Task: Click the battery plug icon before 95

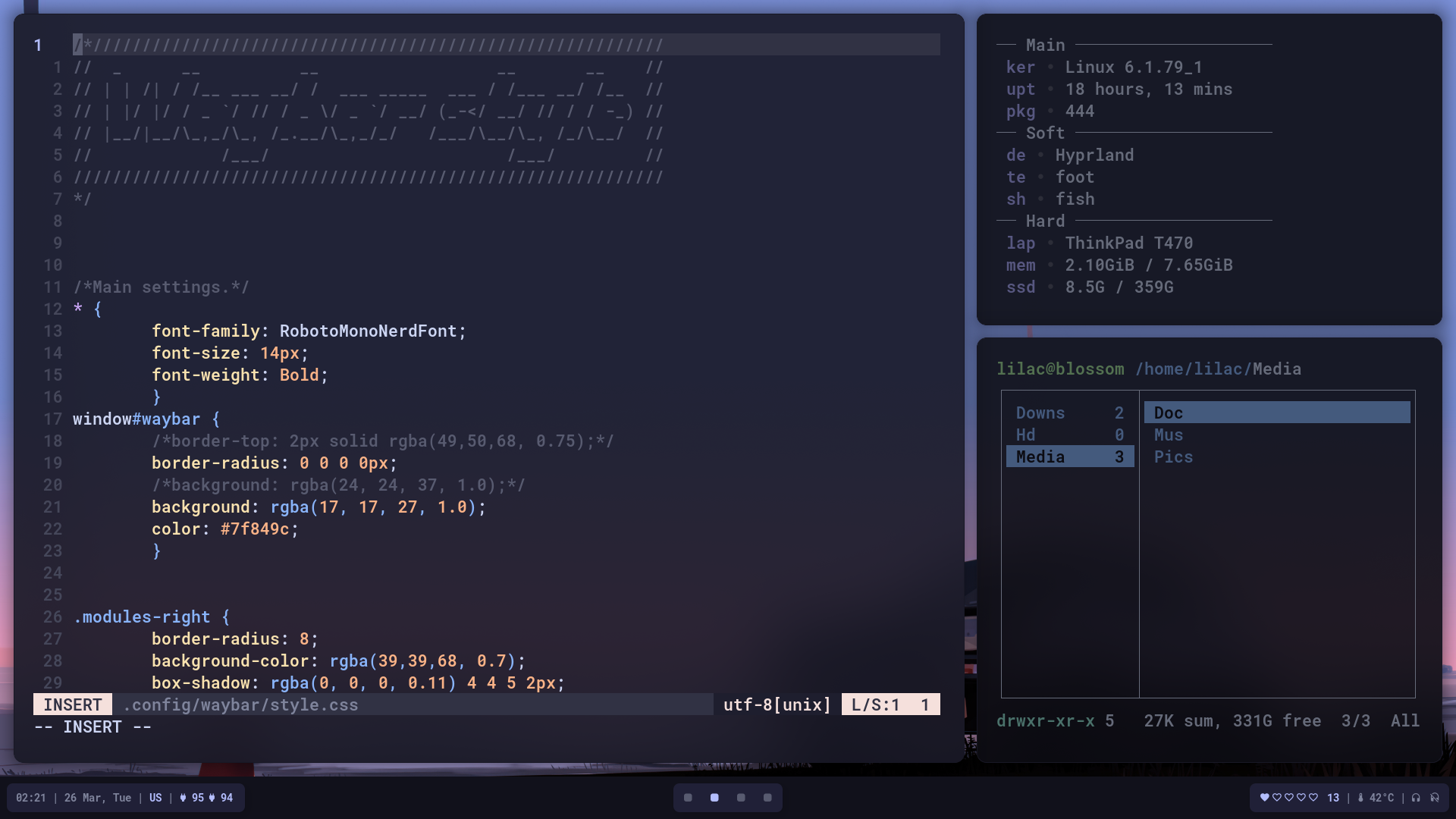Action: 183,798
